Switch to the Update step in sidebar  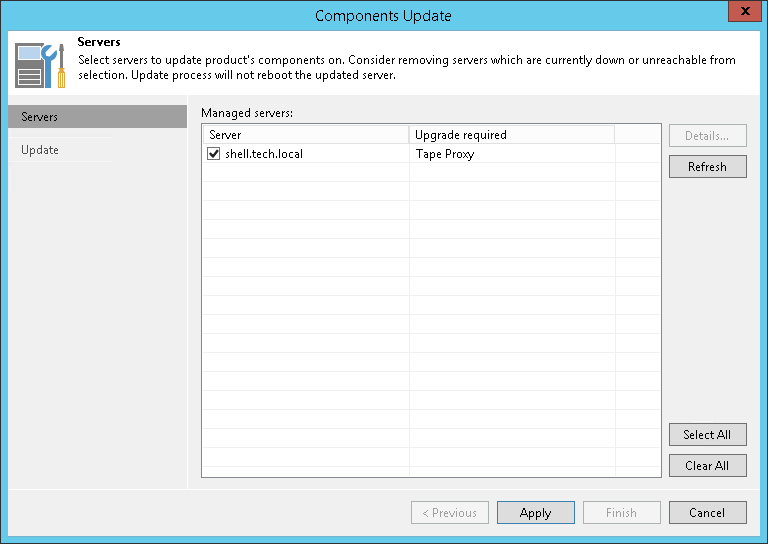[x=41, y=150]
